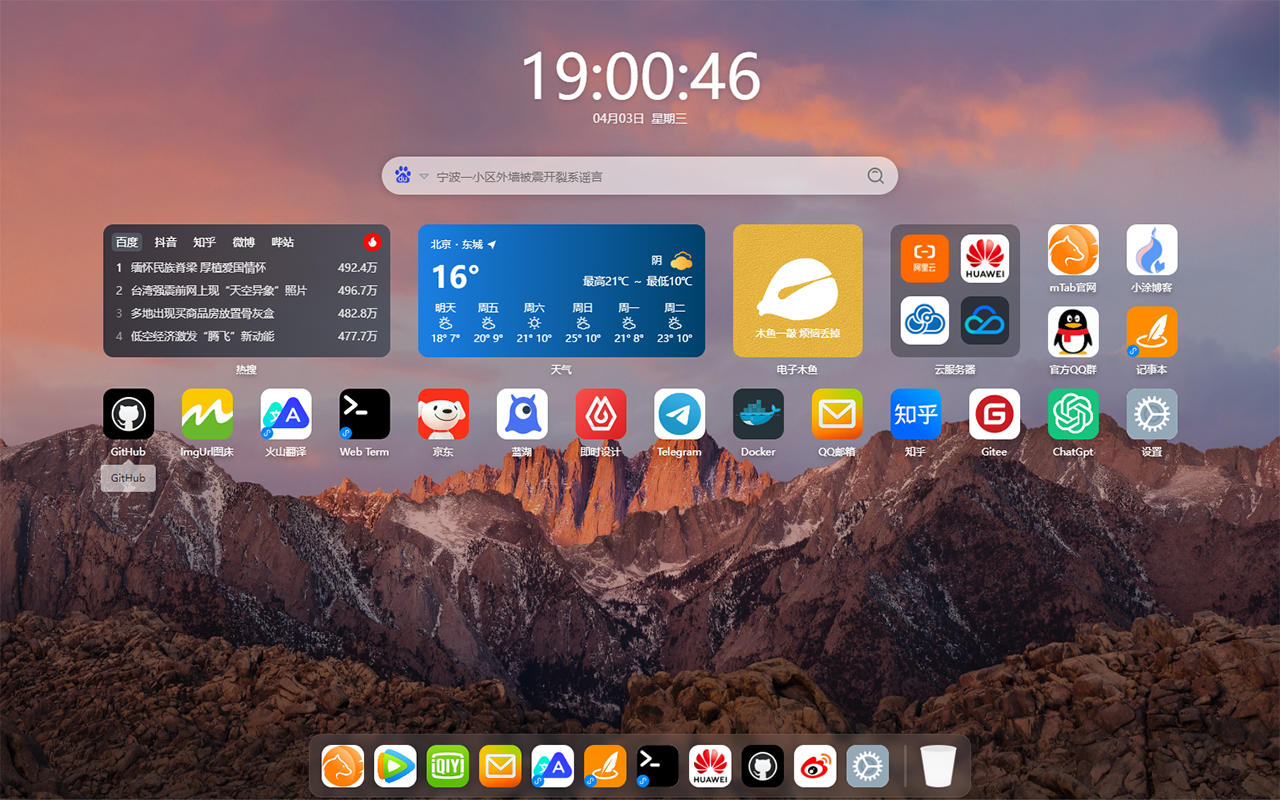Open the 京东 shopping icon
1280x800 pixels.
(x=443, y=414)
